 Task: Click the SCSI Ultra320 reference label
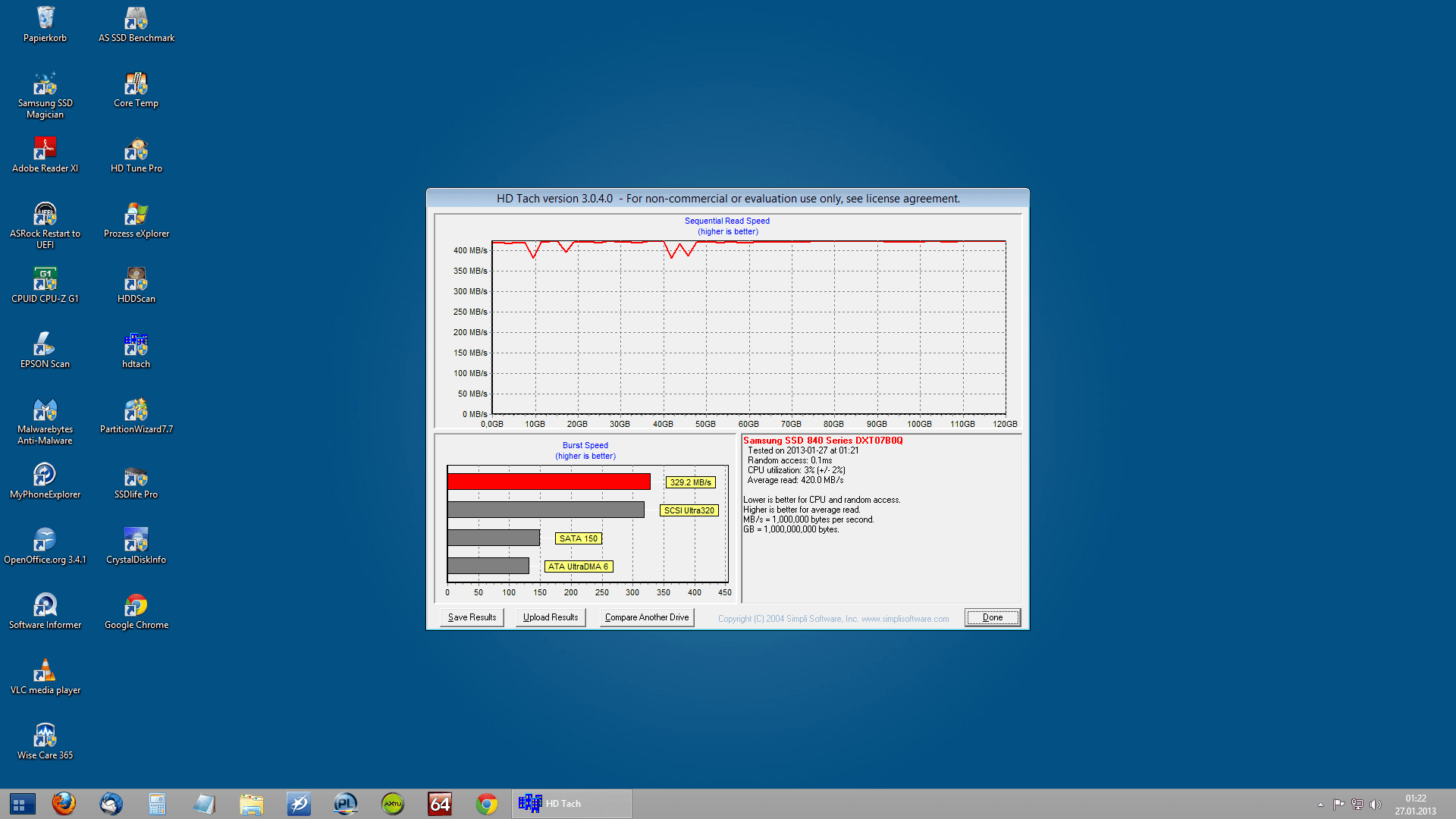click(689, 510)
